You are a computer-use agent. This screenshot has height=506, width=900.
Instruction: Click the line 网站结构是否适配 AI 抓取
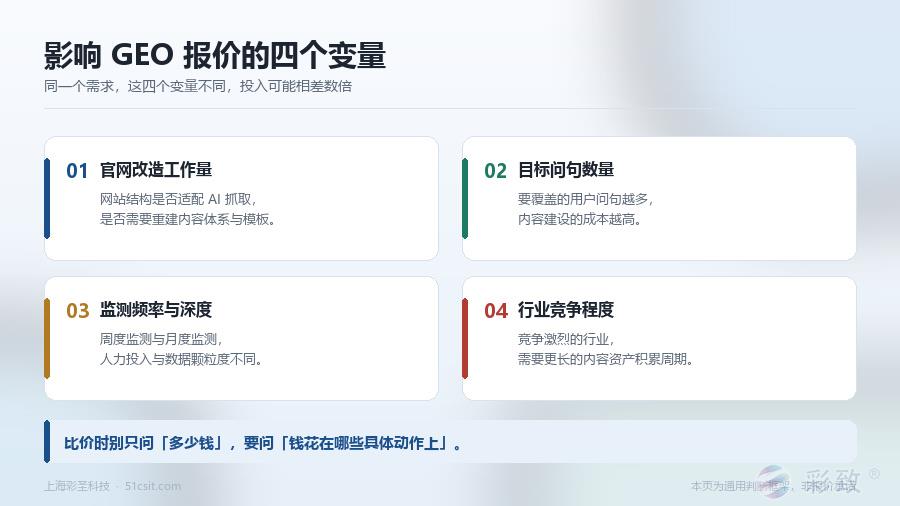pyautogui.click(x=178, y=199)
